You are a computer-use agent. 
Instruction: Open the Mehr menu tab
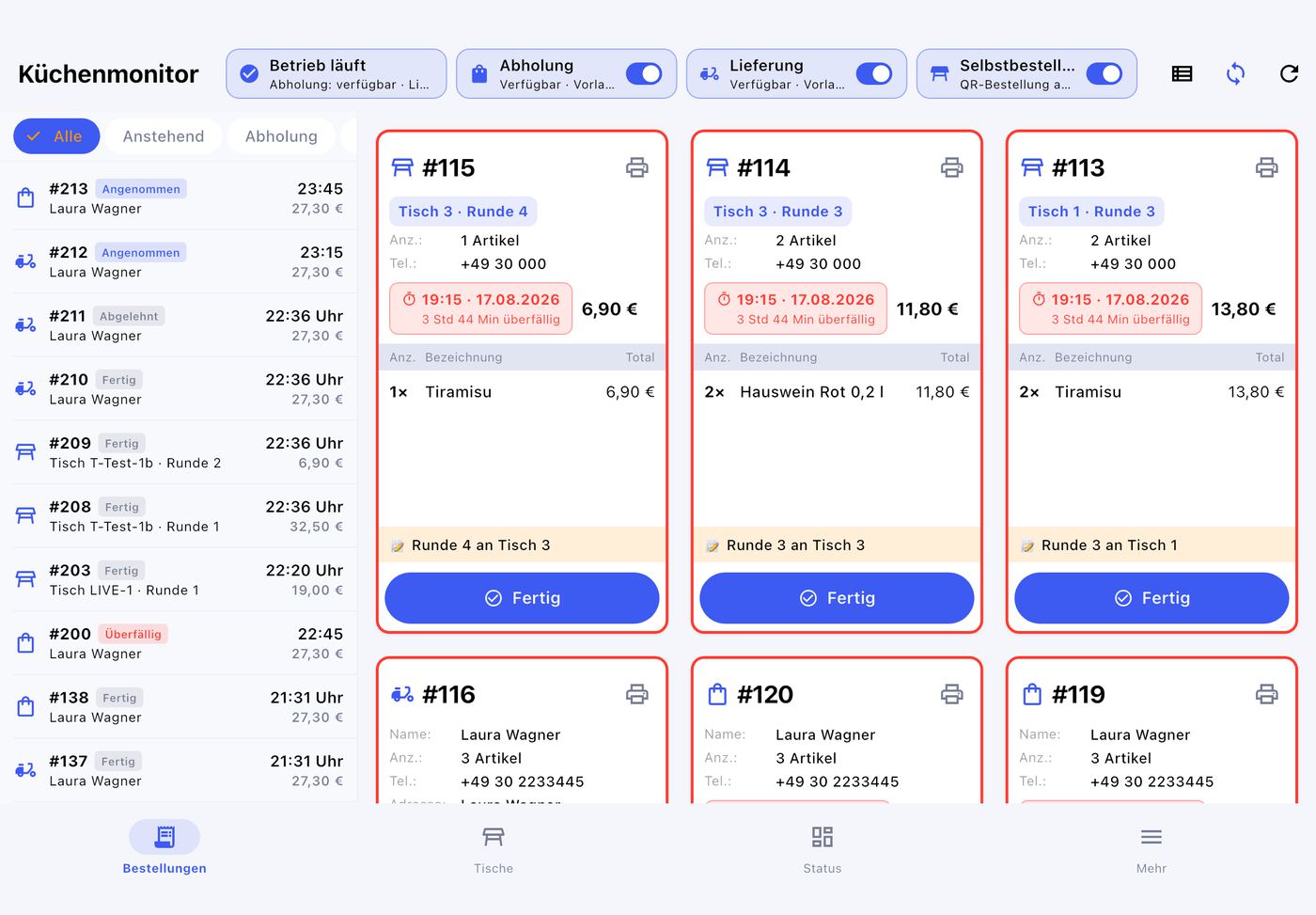[x=1151, y=848]
